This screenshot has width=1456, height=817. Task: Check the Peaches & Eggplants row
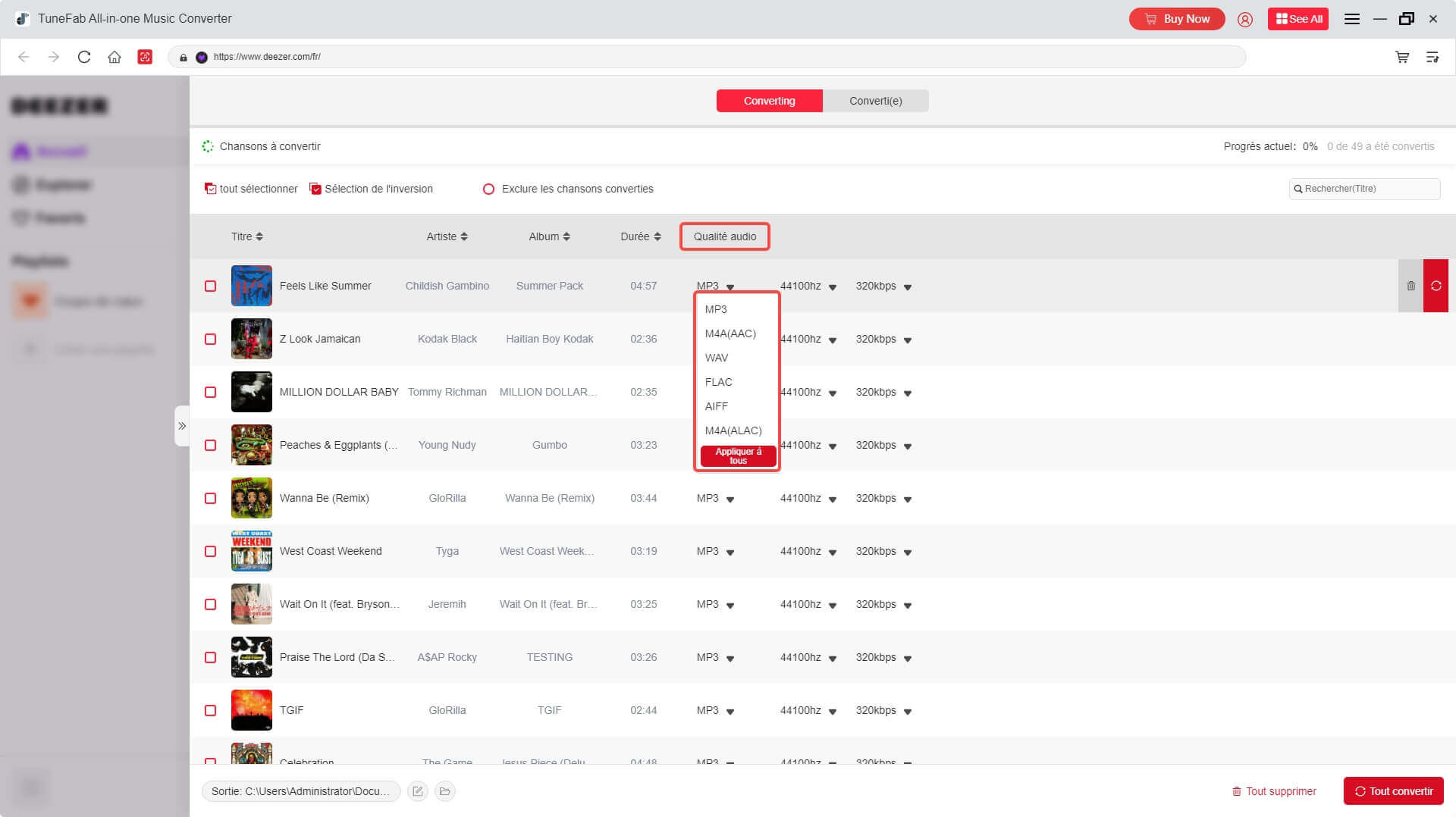(x=211, y=445)
